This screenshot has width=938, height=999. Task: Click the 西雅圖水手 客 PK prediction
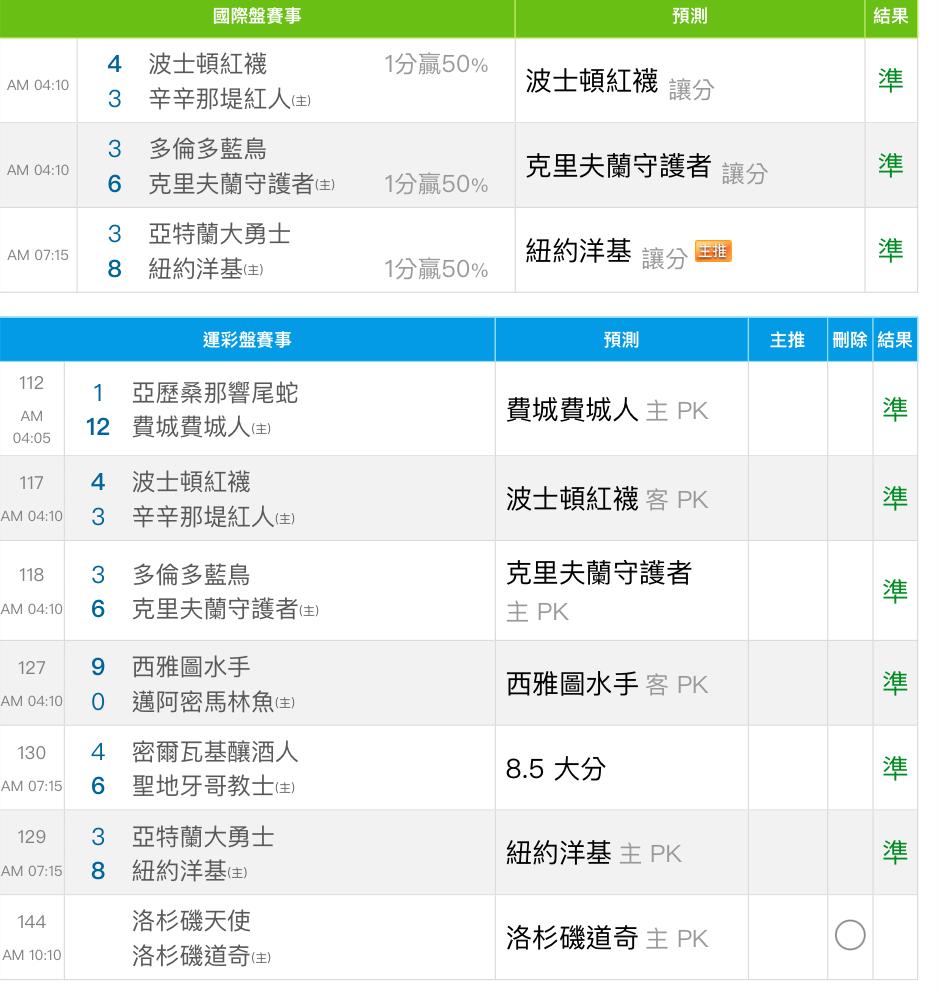point(607,684)
